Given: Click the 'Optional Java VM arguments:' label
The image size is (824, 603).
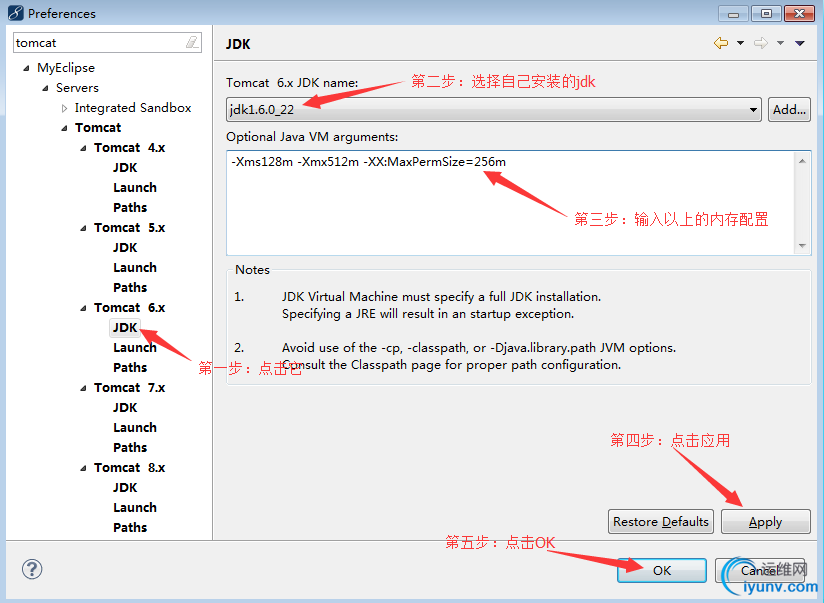Looking at the screenshot, I should click(x=312, y=137).
